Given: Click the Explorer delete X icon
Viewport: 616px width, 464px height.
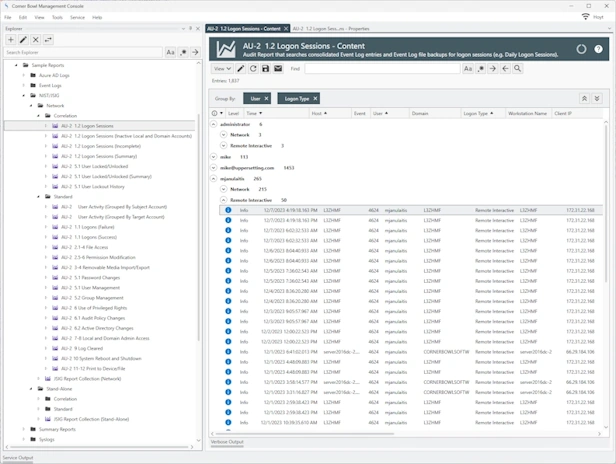Looking at the screenshot, I should [x=36, y=40].
